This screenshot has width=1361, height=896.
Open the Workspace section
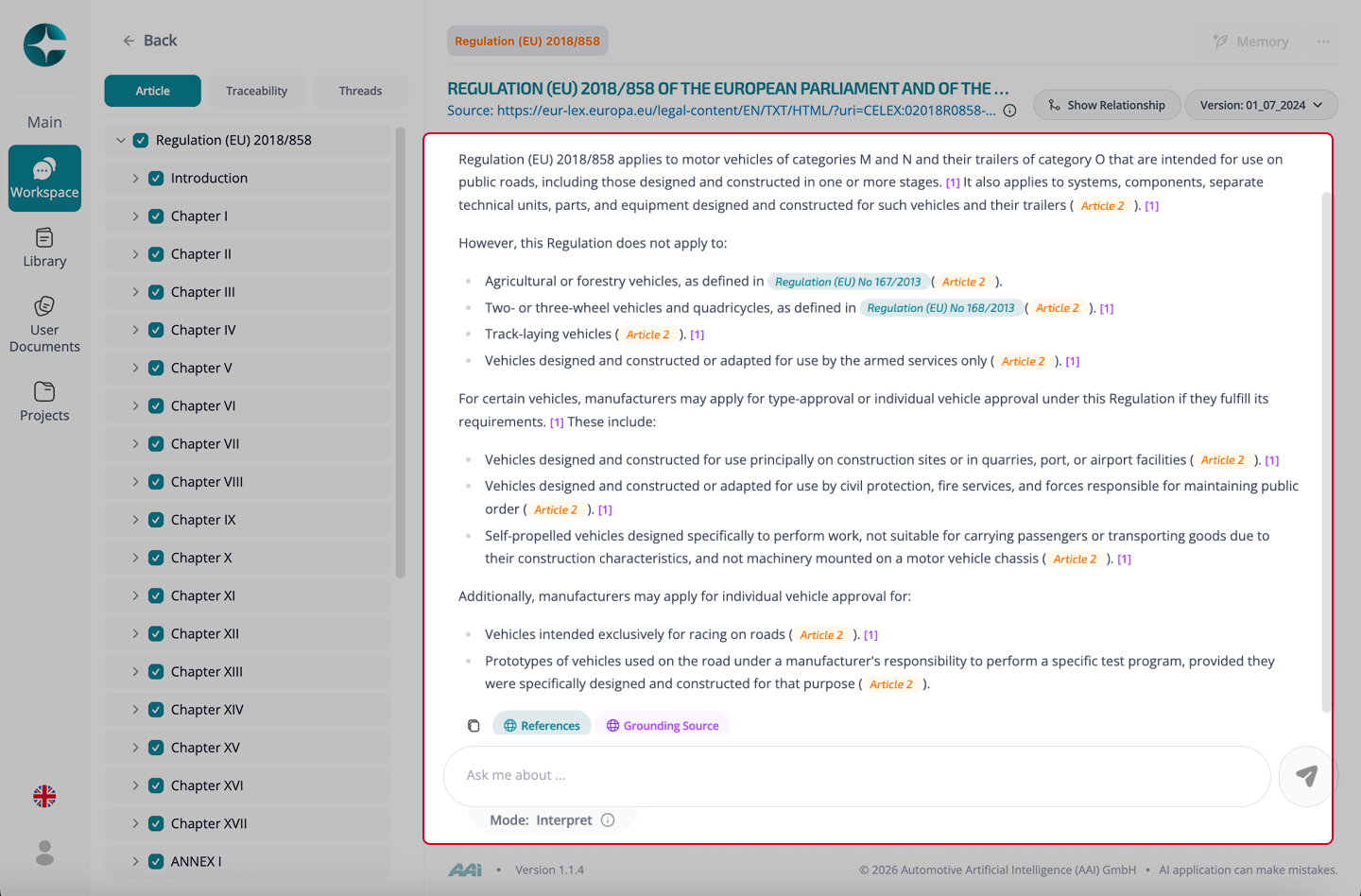44,178
